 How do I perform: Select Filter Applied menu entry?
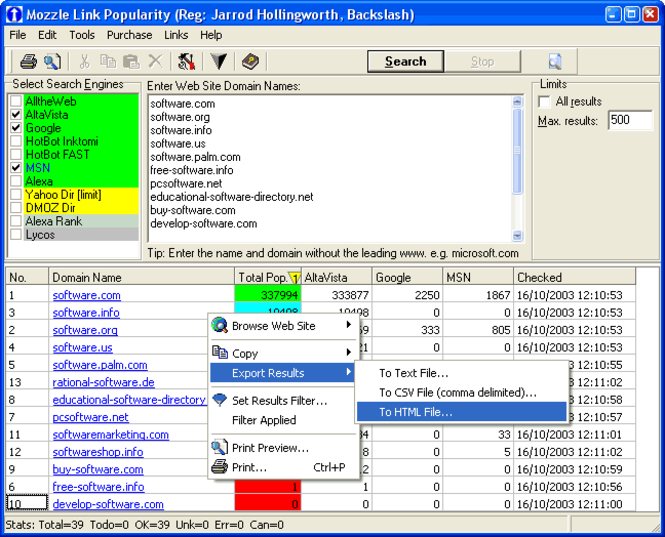point(282,420)
